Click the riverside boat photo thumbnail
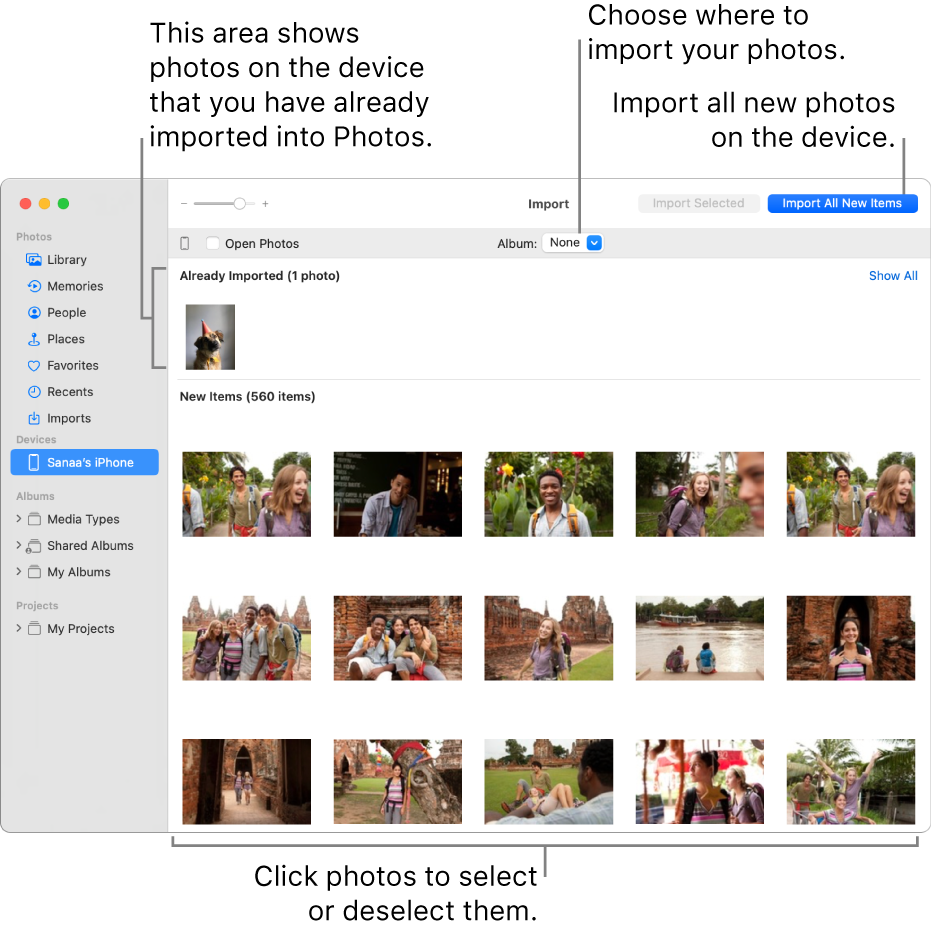 click(699, 638)
